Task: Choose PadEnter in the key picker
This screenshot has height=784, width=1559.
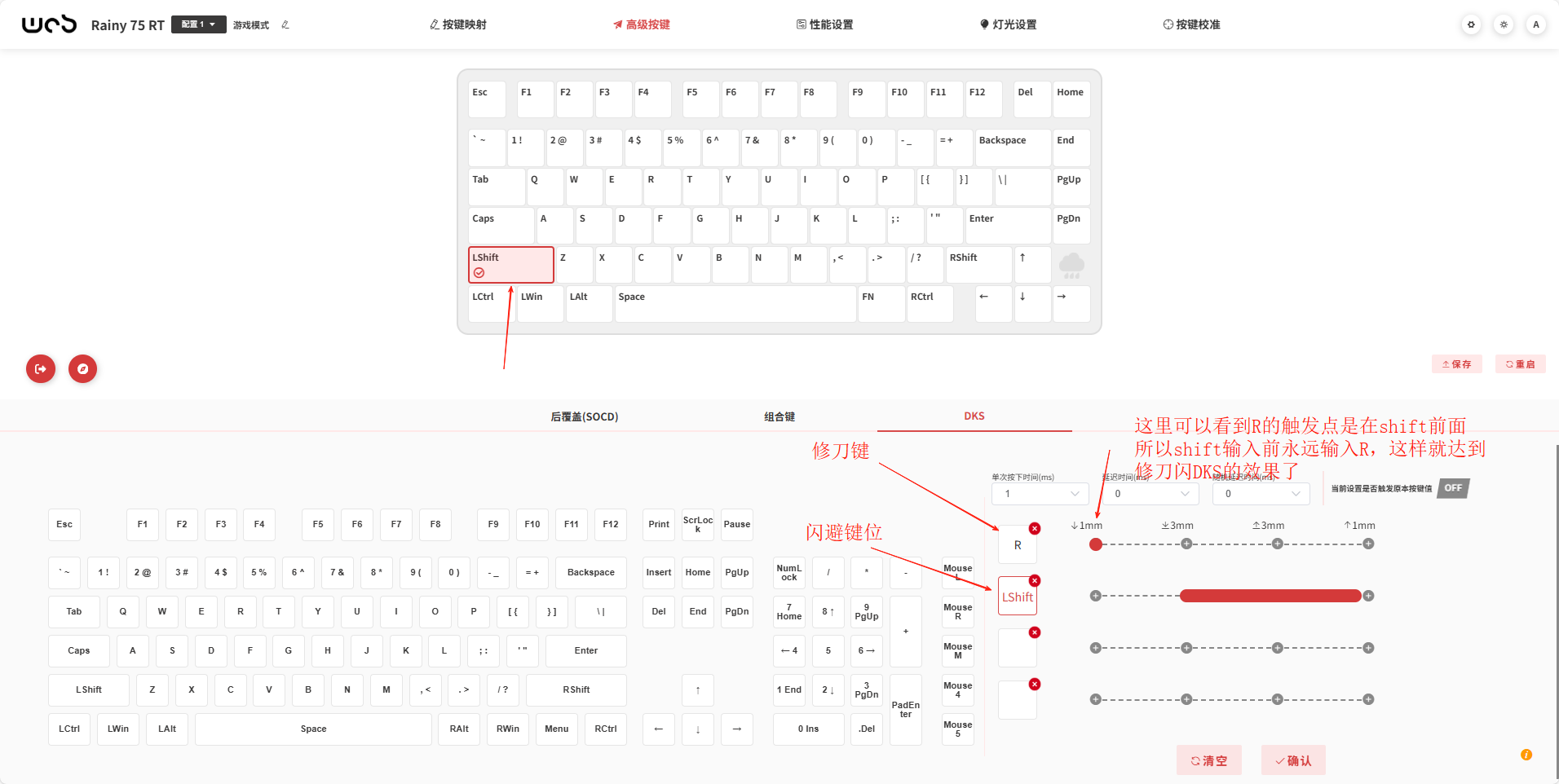Action: 906,710
